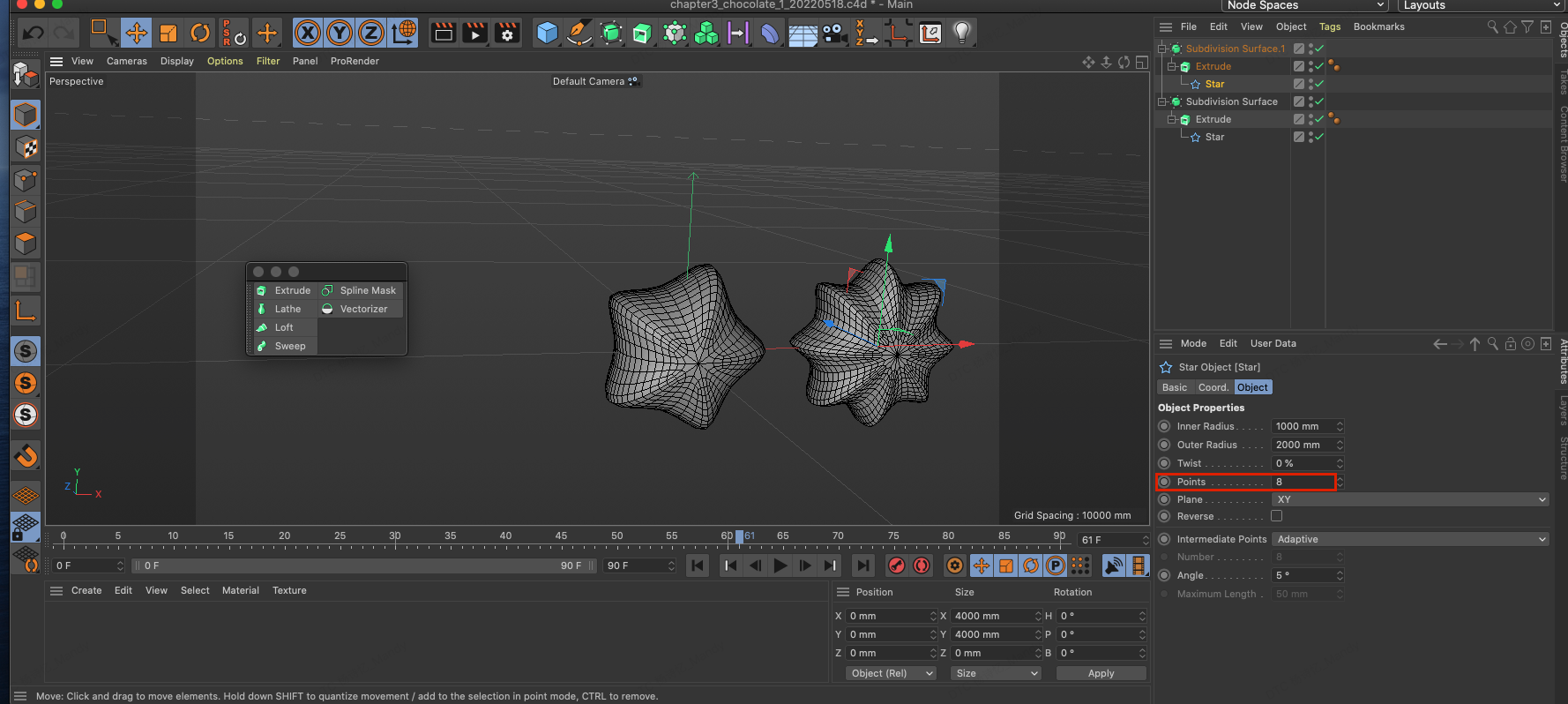1568x704 pixels.
Task: Select the Move tool in top toolbar
Action: pos(136,34)
